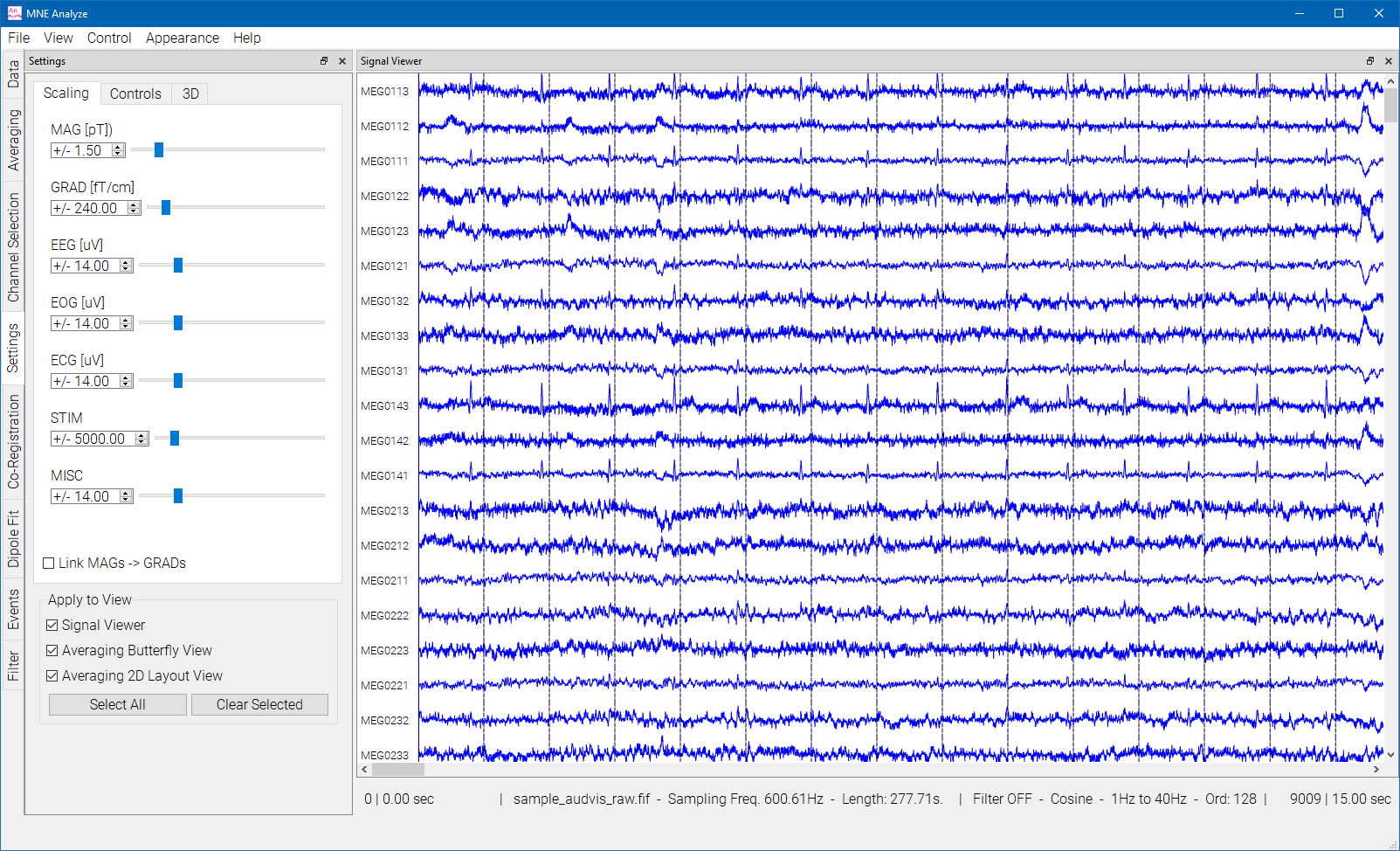1400x851 pixels.
Task: Click the MNE Analyze application icon
Action: [x=14, y=13]
